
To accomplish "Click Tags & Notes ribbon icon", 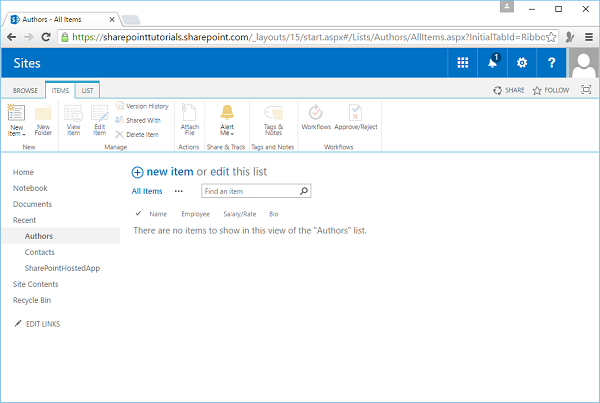I will click(x=272, y=121).
